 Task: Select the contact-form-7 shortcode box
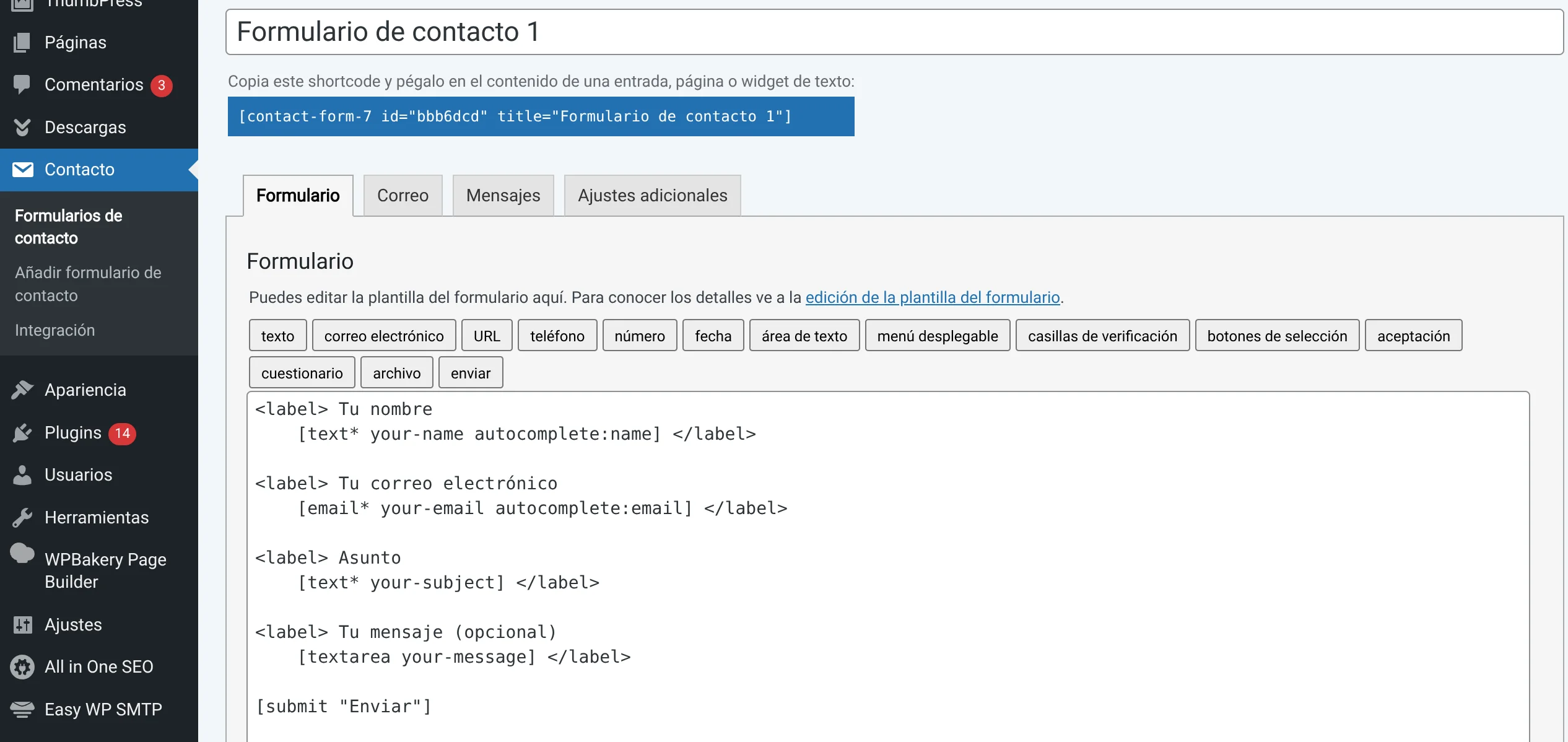pyautogui.click(x=540, y=116)
